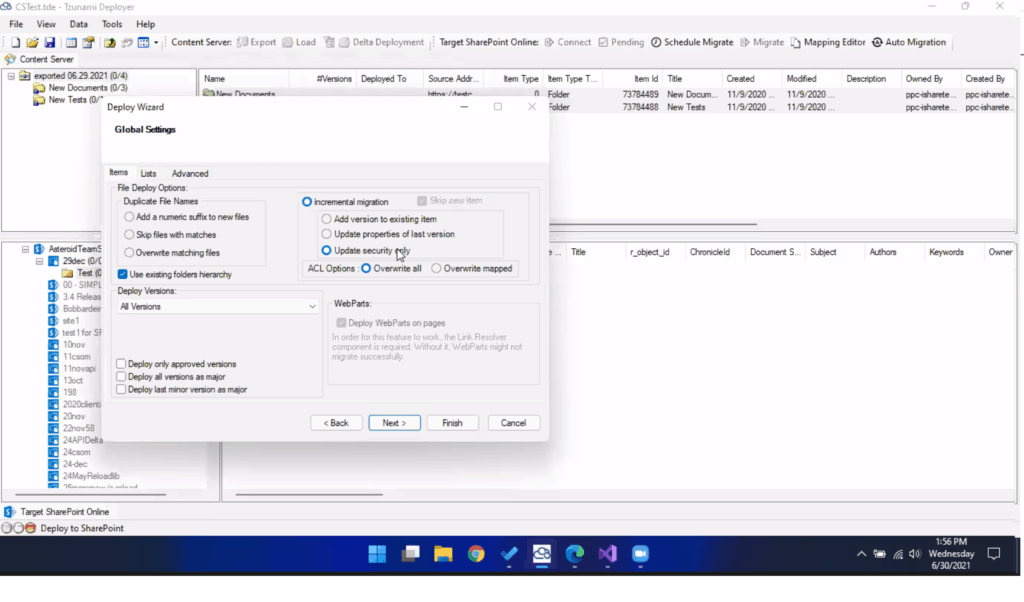The image size is (1024, 602).
Task: Open the File menu
Action: point(16,24)
